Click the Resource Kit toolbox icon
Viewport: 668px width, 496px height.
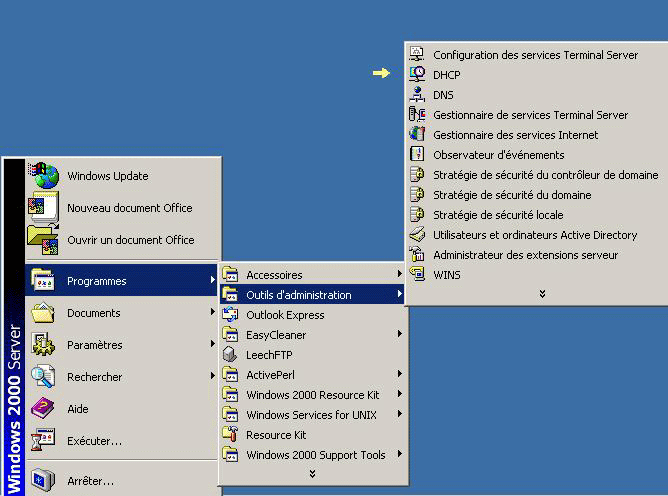pyautogui.click(x=230, y=434)
